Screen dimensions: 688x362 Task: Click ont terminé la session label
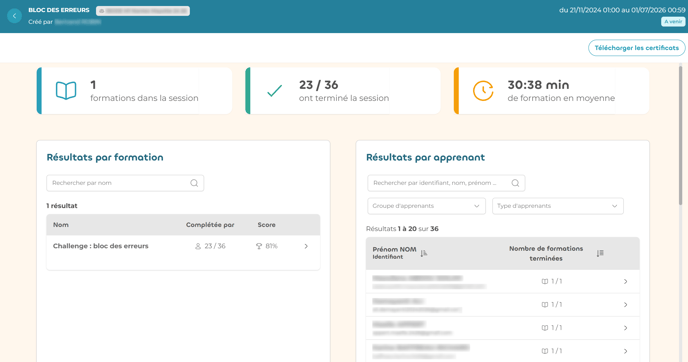click(344, 98)
